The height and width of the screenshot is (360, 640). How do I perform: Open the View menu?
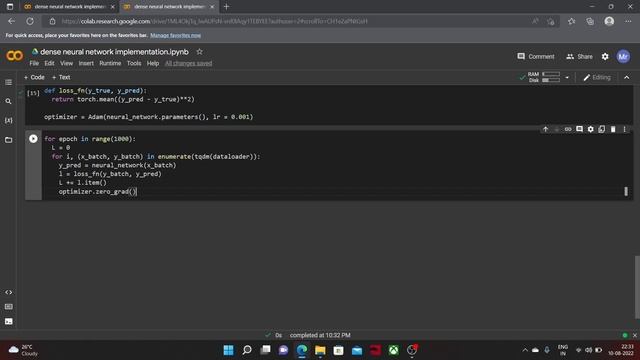coord(67,63)
